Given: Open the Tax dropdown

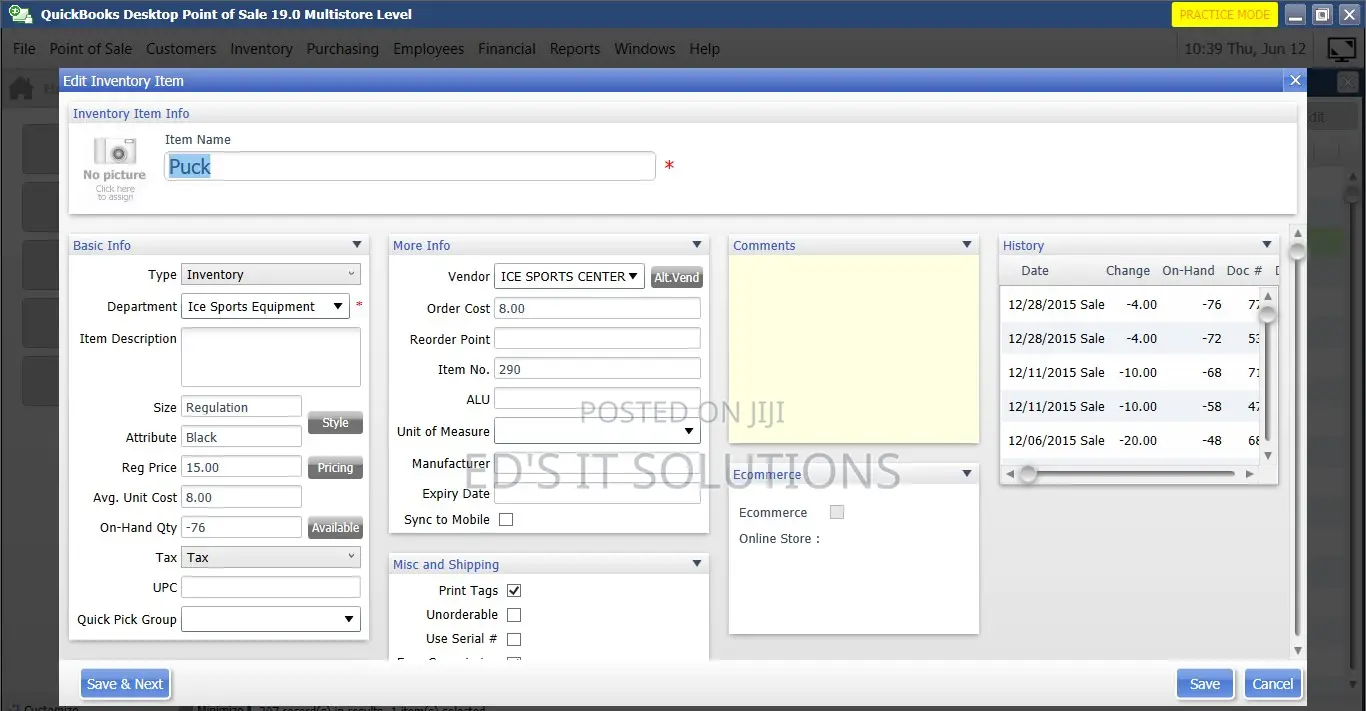Looking at the screenshot, I should tap(271, 558).
